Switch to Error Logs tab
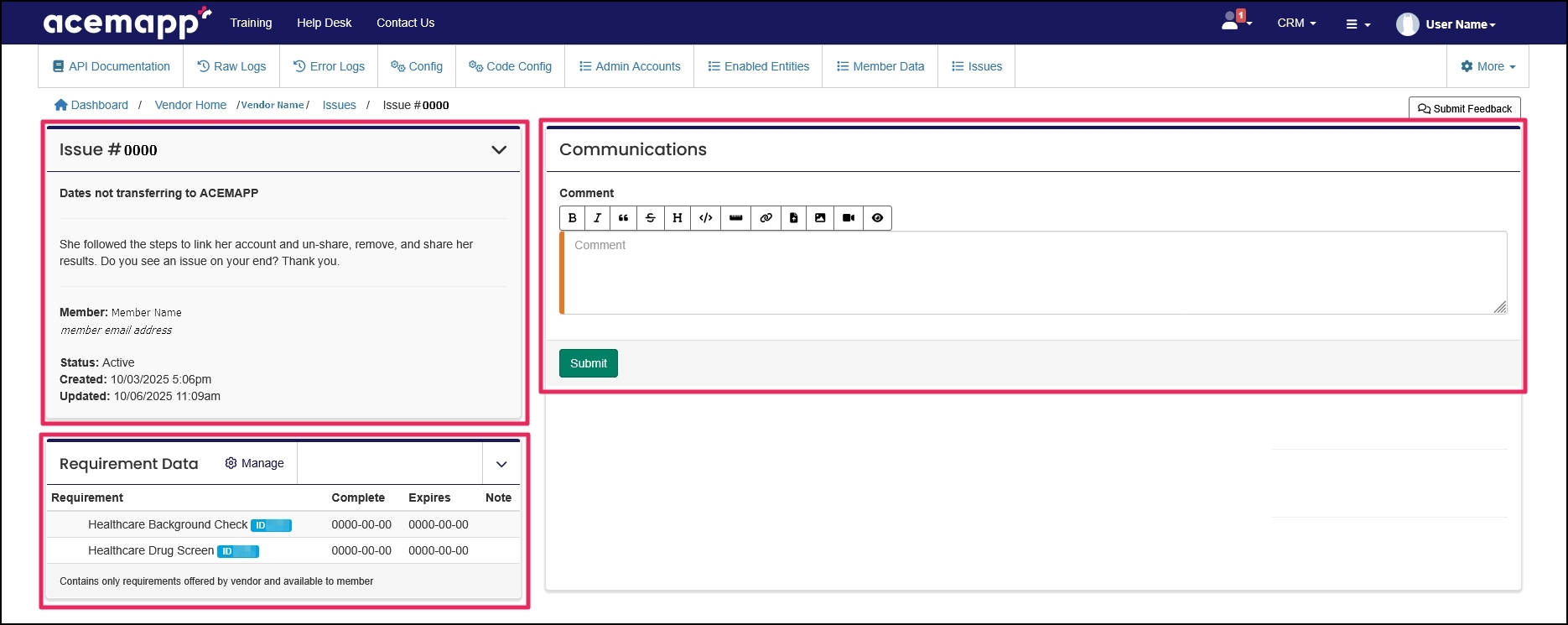1568x625 pixels. point(329,66)
